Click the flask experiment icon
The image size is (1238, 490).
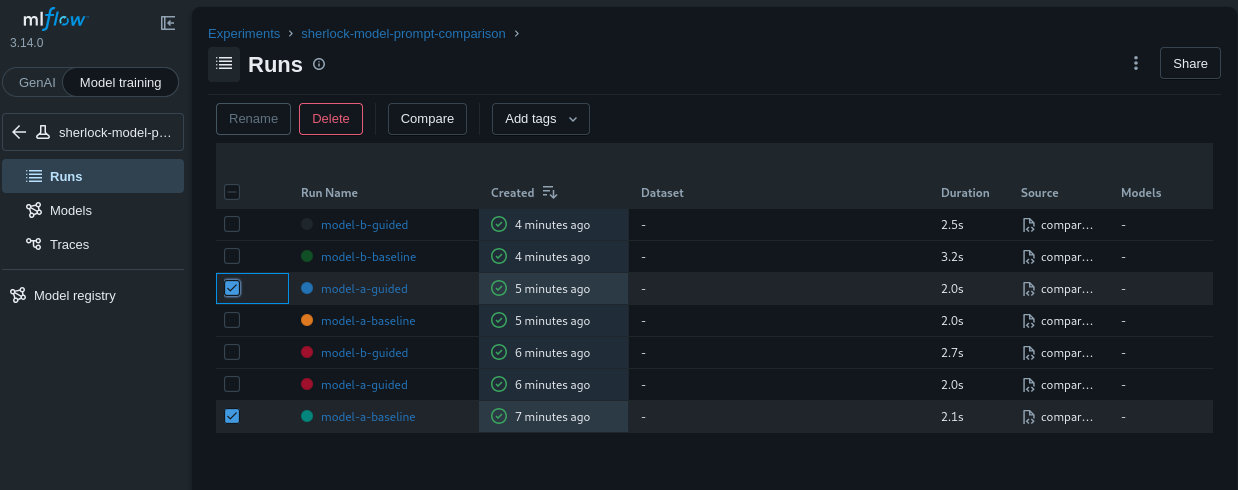[x=43, y=132]
